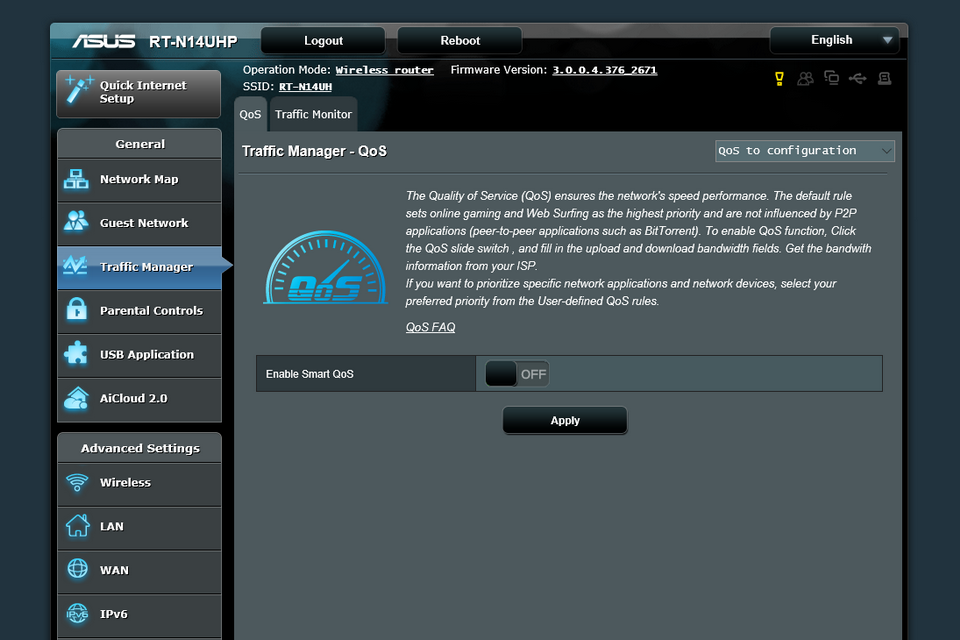Select the Traffic Manager graph icon
This screenshot has width=960, height=640.
(75, 265)
